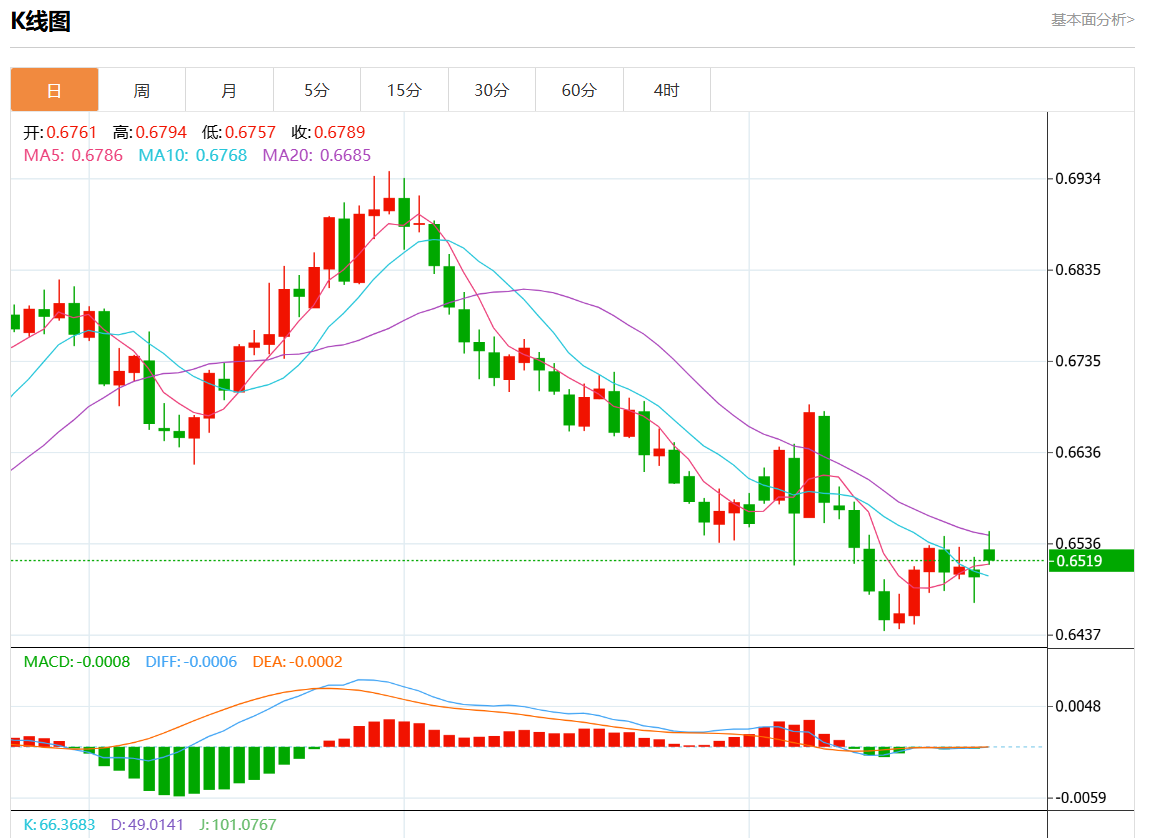
Task: Click the 0.0048 MACD axis label
Action: (1078, 706)
